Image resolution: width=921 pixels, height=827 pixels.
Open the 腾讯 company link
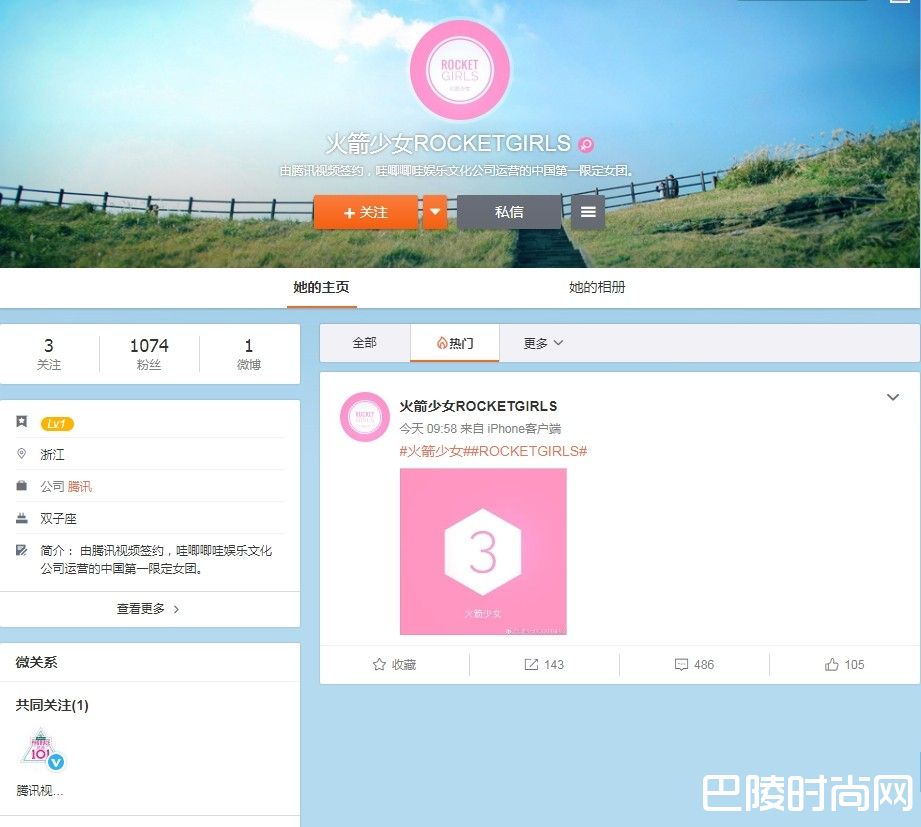click(x=80, y=486)
